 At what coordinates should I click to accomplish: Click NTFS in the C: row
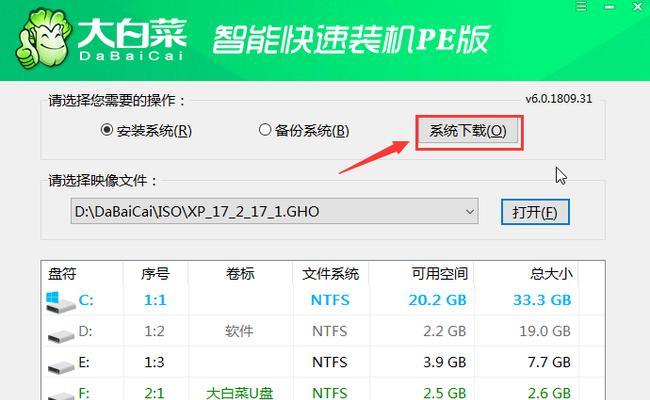pos(330,300)
